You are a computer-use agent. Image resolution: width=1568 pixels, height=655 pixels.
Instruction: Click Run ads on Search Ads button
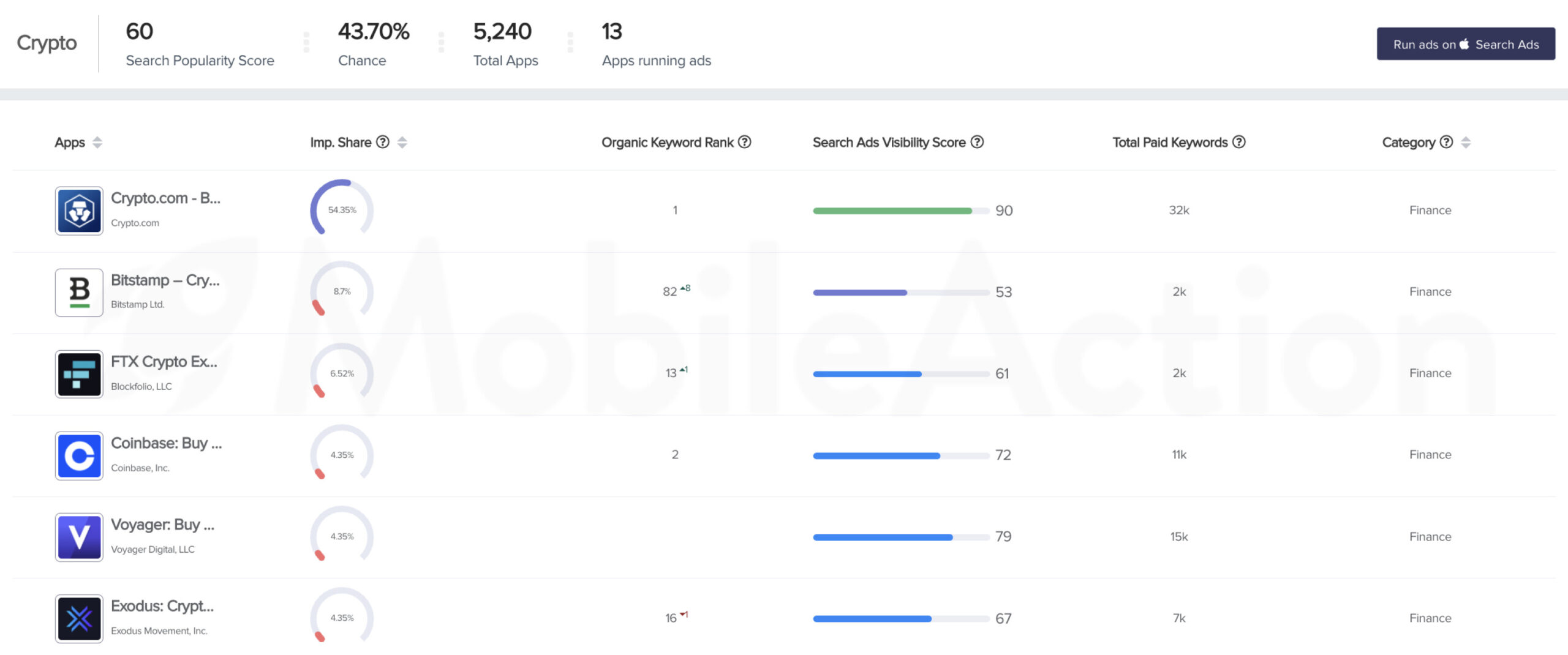tap(1466, 44)
